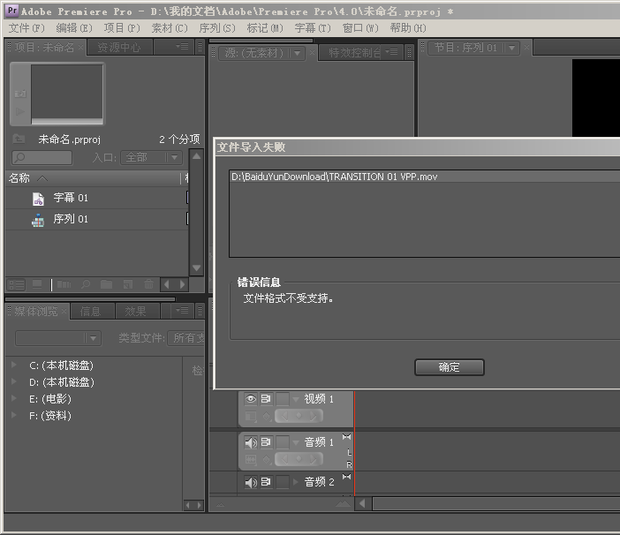
Task: Select the failed file path TRANSITION 01 VPP.mov
Action: tap(334, 177)
